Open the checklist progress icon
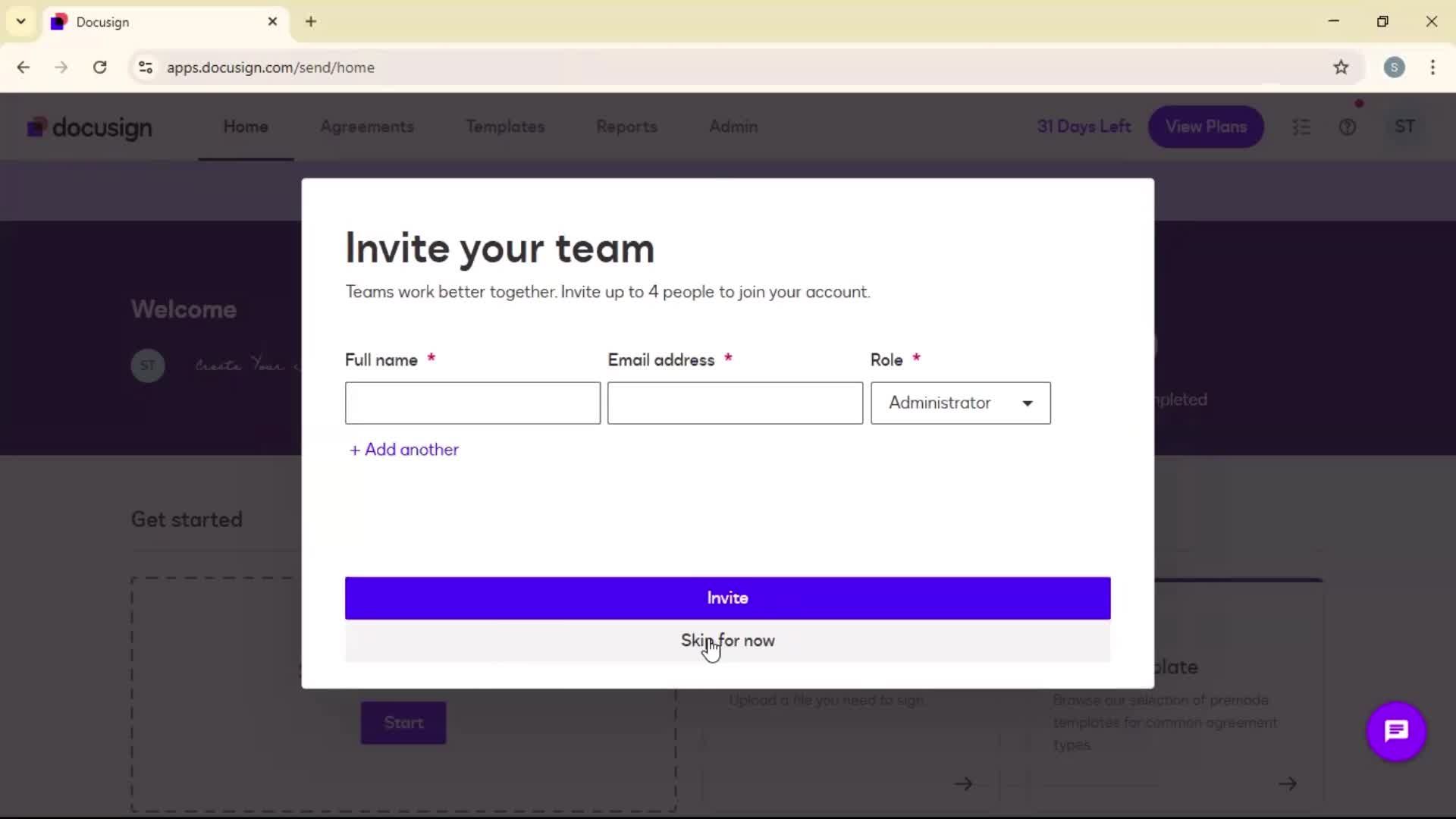The width and height of the screenshot is (1456, 819). point(1301,127)
